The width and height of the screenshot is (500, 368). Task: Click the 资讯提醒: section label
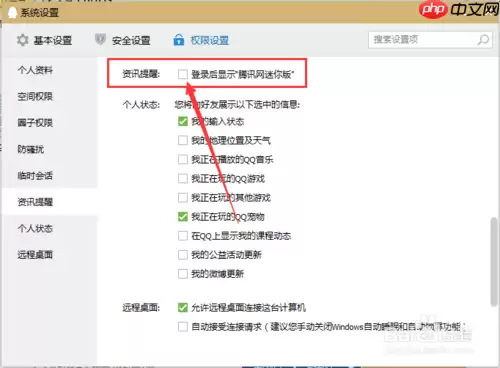click(x=141, y=74)
